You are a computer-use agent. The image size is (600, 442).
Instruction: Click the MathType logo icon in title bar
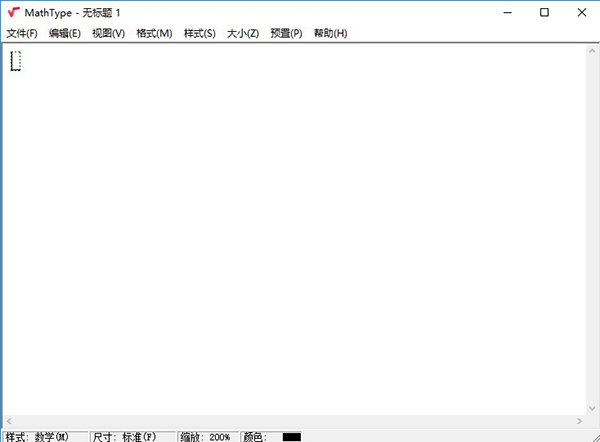[13, 12]
